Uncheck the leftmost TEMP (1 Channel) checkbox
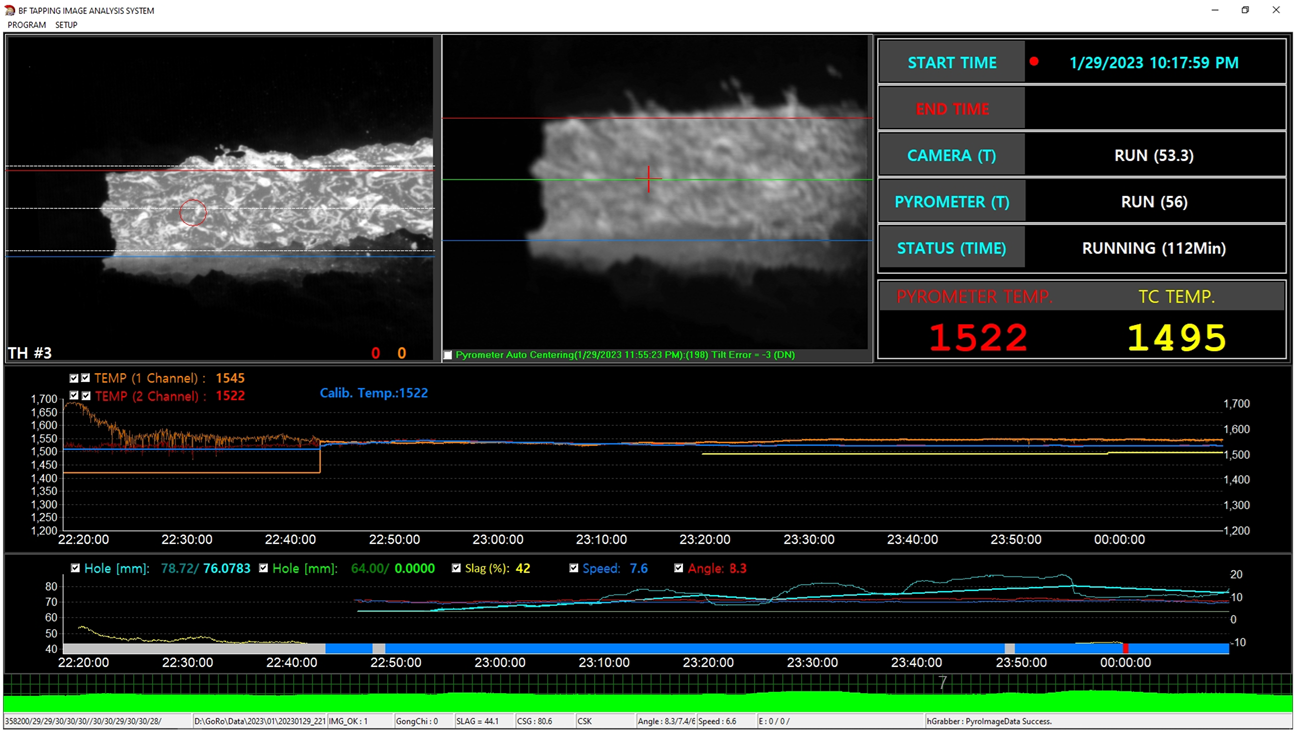 click(x=74, y=379)
